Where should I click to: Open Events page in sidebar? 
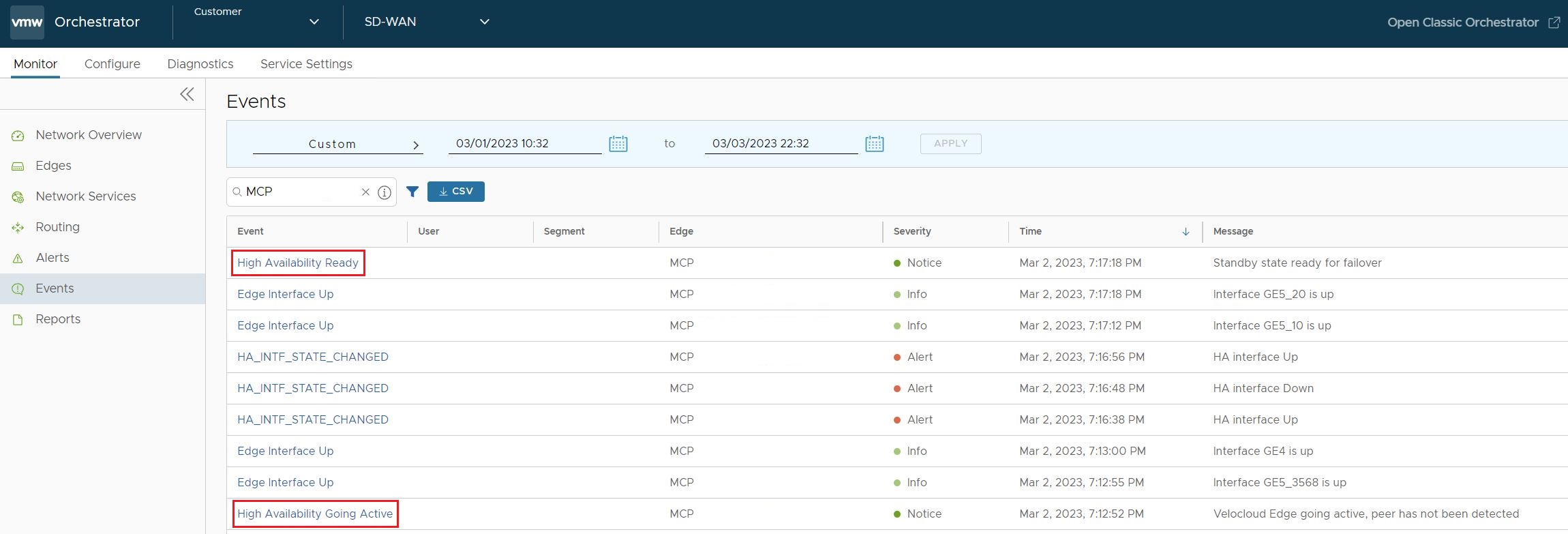[x=55, y=288]
